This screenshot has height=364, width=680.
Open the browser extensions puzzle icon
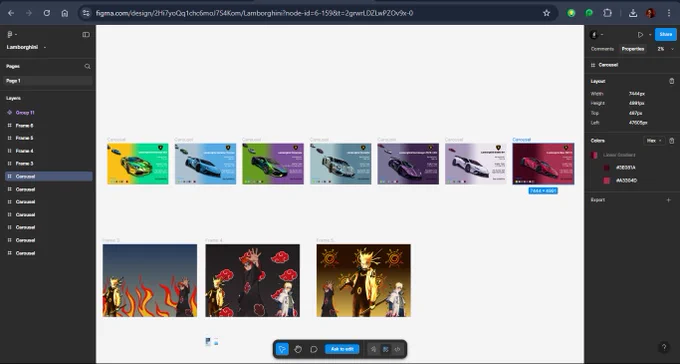[x=608, y=13]
